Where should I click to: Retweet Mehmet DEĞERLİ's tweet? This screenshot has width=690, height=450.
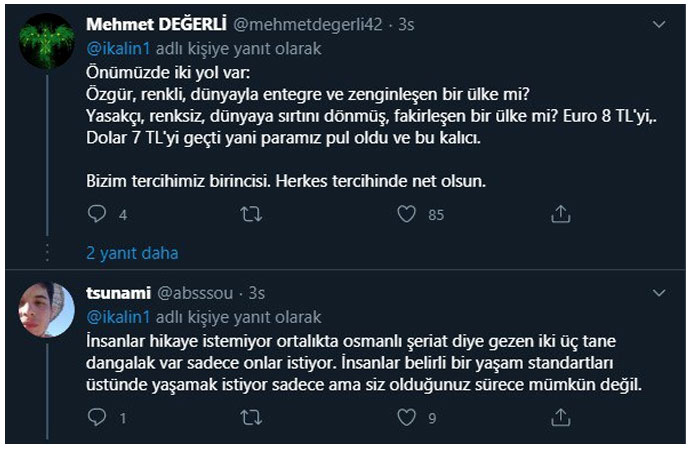pos(252,214)
